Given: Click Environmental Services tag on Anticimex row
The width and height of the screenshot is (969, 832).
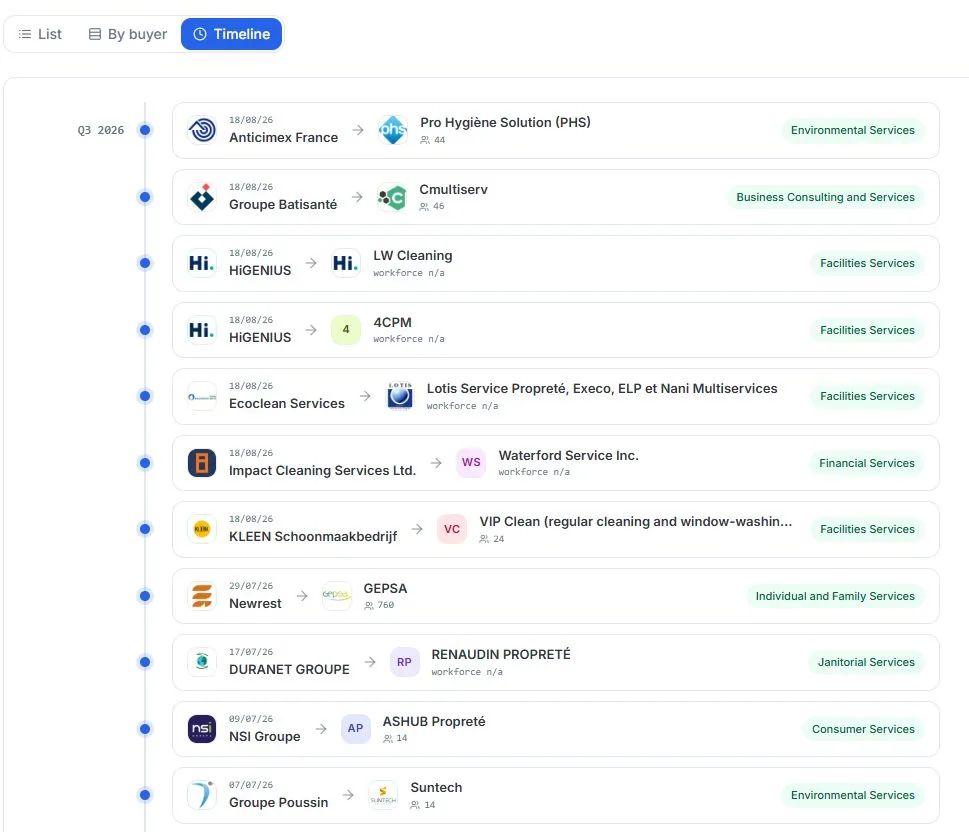Looking at the screenshot, I should coord(852,130).
